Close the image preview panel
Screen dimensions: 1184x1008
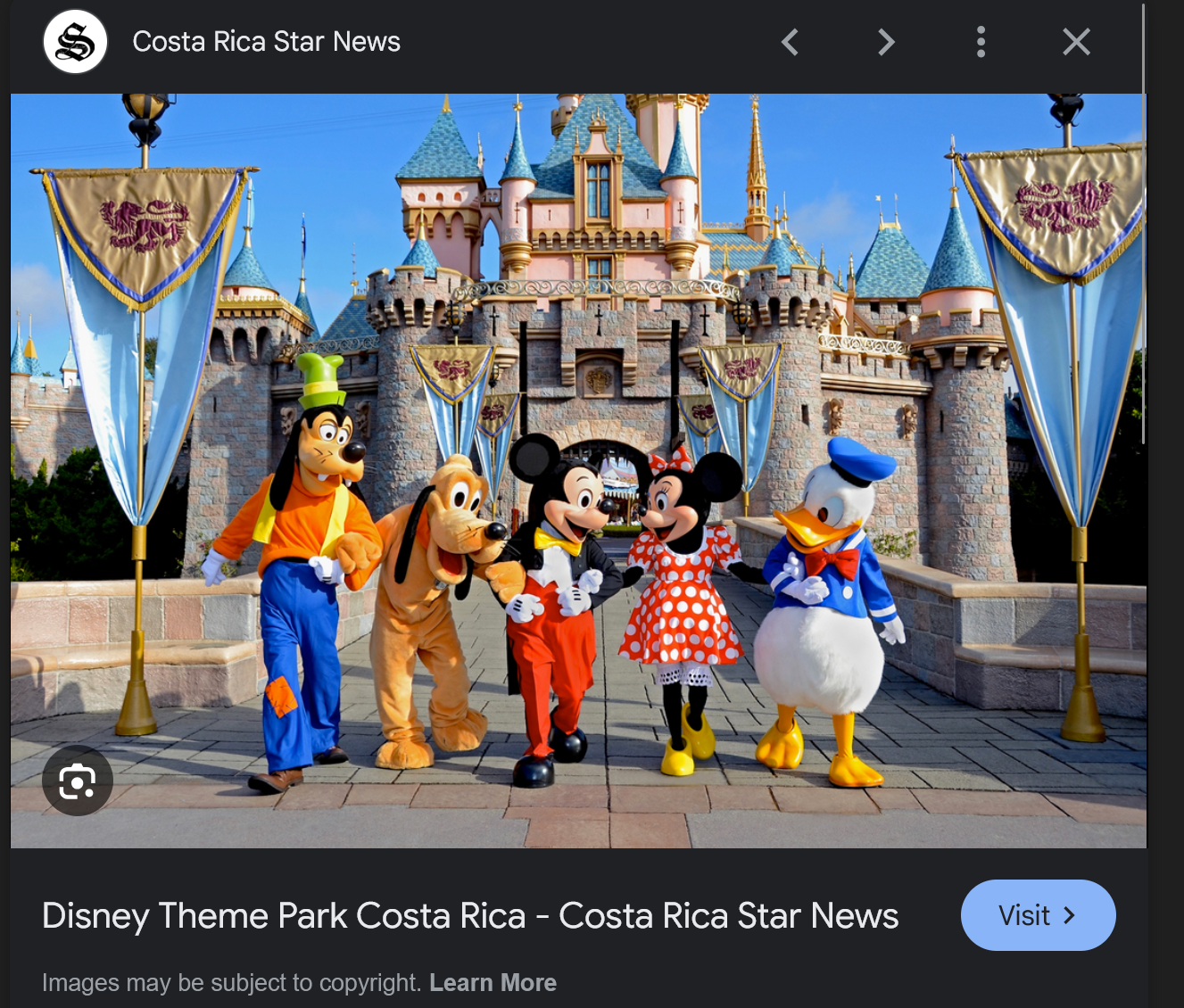click(1076, 42)
